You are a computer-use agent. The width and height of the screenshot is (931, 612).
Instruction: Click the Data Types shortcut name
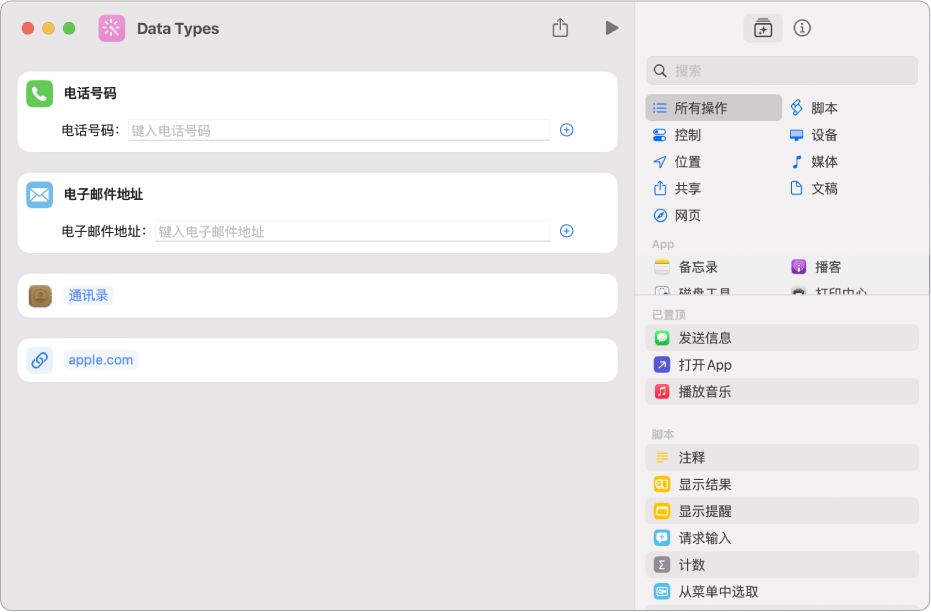click(178, 28)
